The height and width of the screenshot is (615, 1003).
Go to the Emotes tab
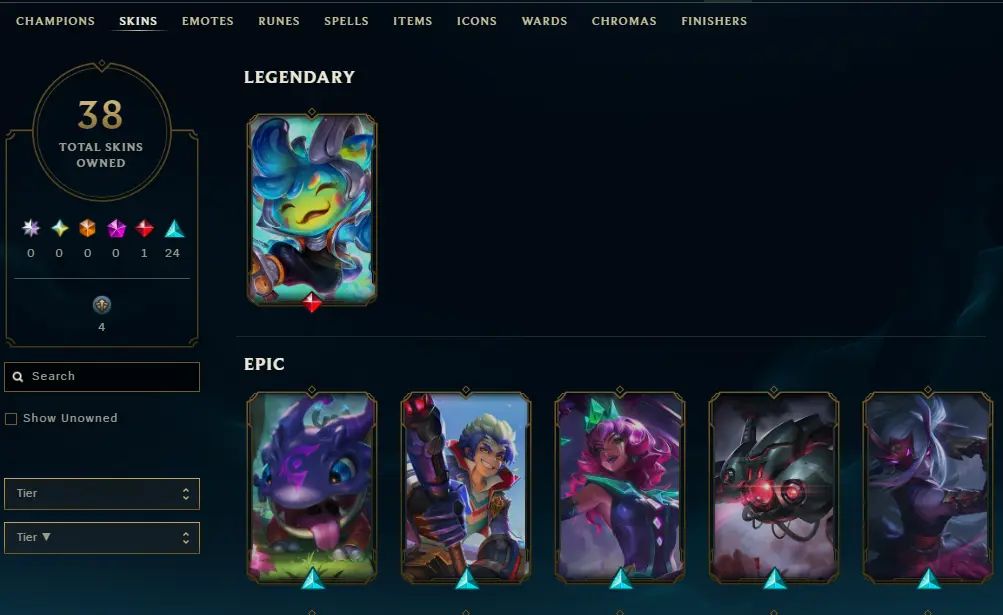point(207,21)
